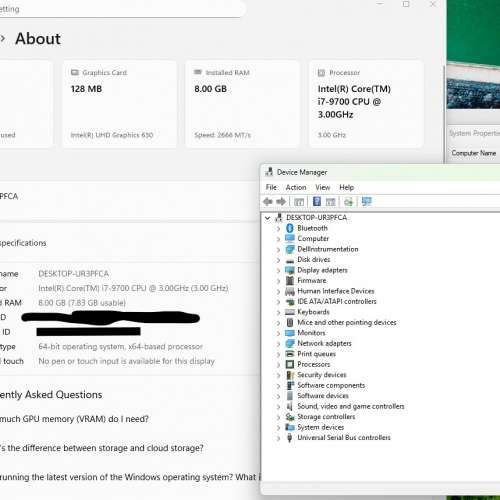Select the Software devices tree row label
This screenshot has height=500, width=500.
pyautogui.click(x=323, y=396)
